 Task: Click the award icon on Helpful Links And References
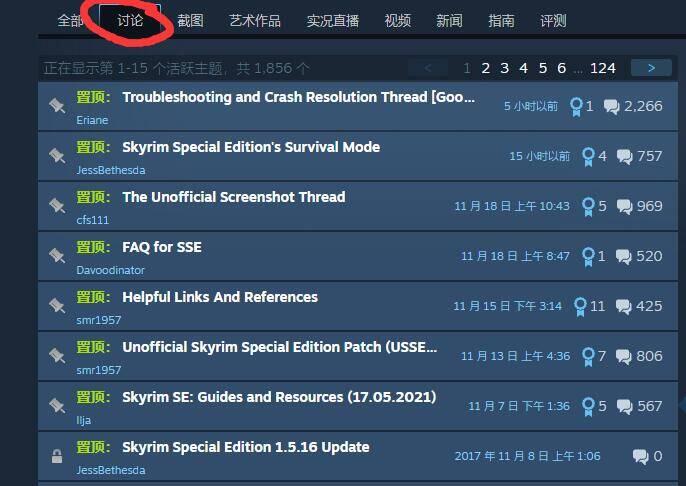580,306
